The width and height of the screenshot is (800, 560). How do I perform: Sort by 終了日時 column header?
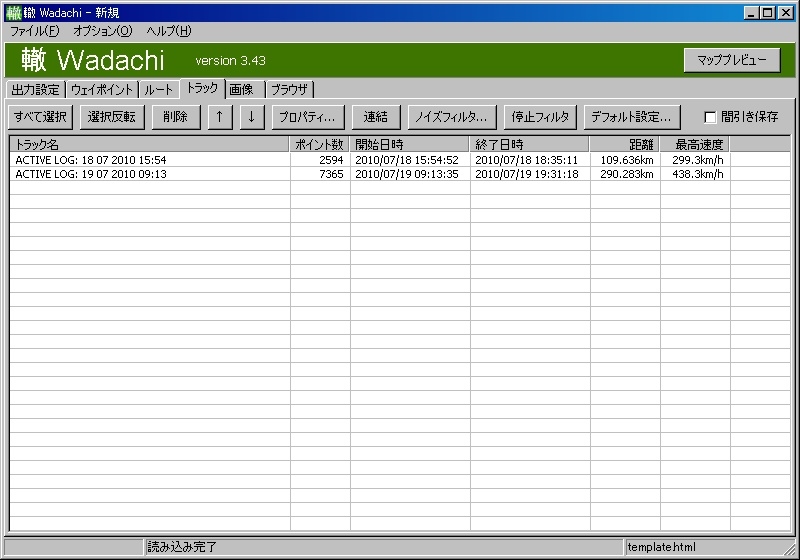click(530, 144)
